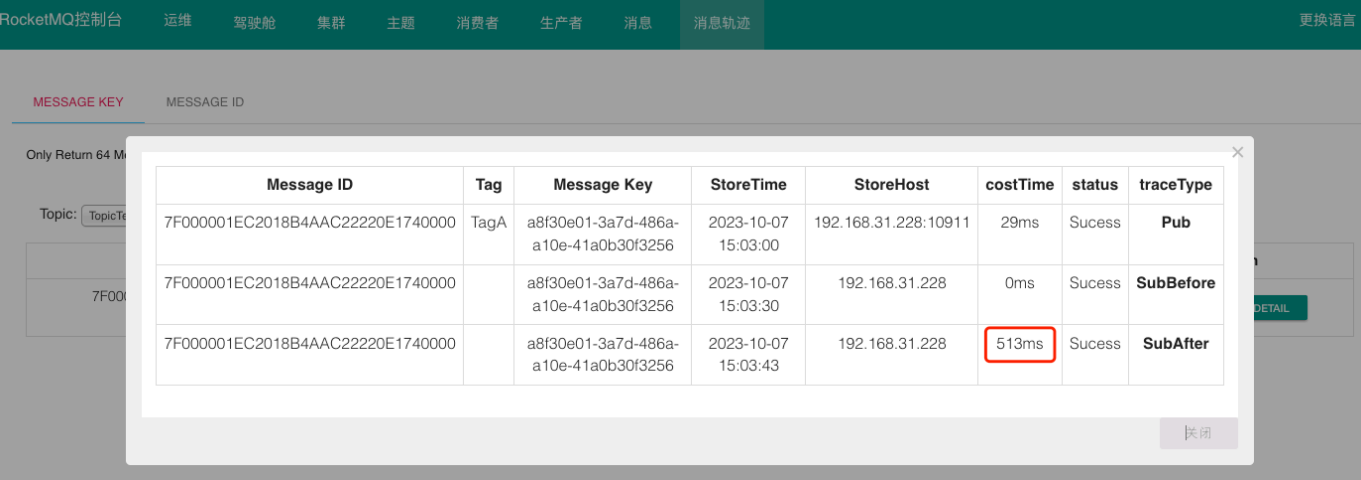The image size is (1361, 480).
Task: Click the 192.168.31.228:10911 store host cell
Action: point(892,223)
